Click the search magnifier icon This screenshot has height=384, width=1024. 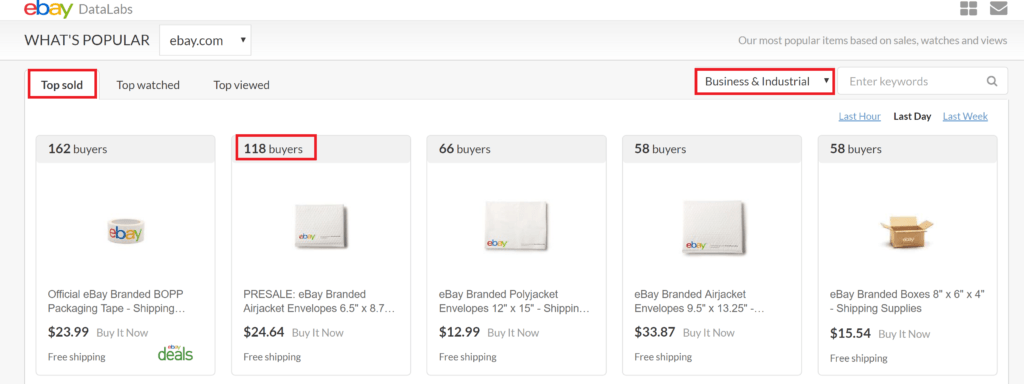pyautogui.click(x=992, y=82)
